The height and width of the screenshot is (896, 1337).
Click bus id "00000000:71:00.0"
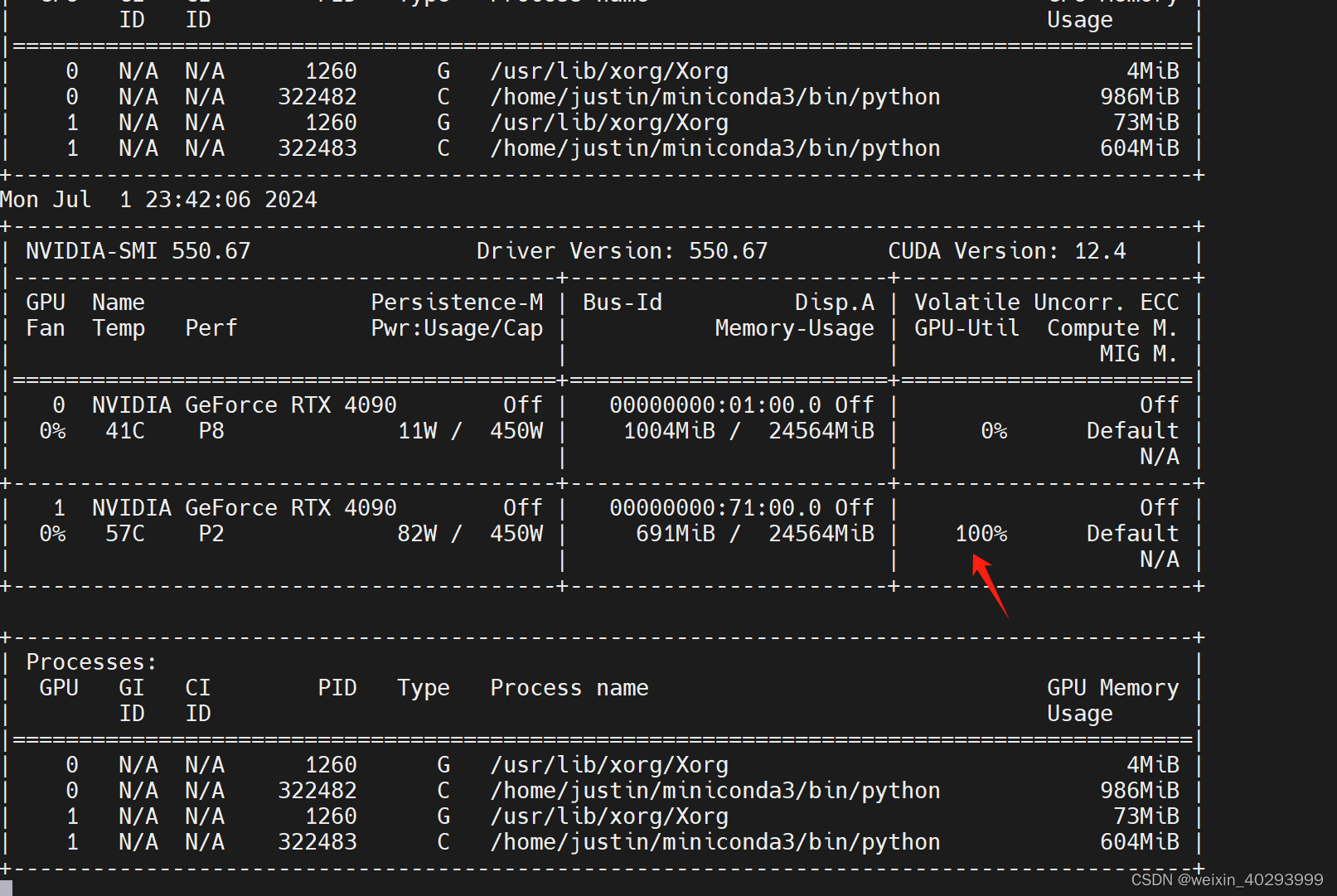[x=715, y=508]
